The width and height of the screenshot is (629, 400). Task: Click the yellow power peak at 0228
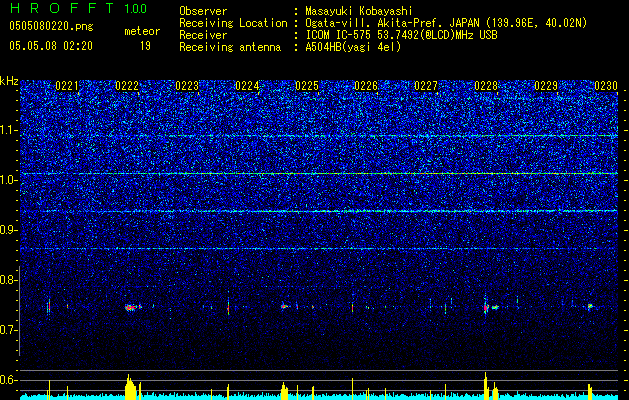click(486, 386)
